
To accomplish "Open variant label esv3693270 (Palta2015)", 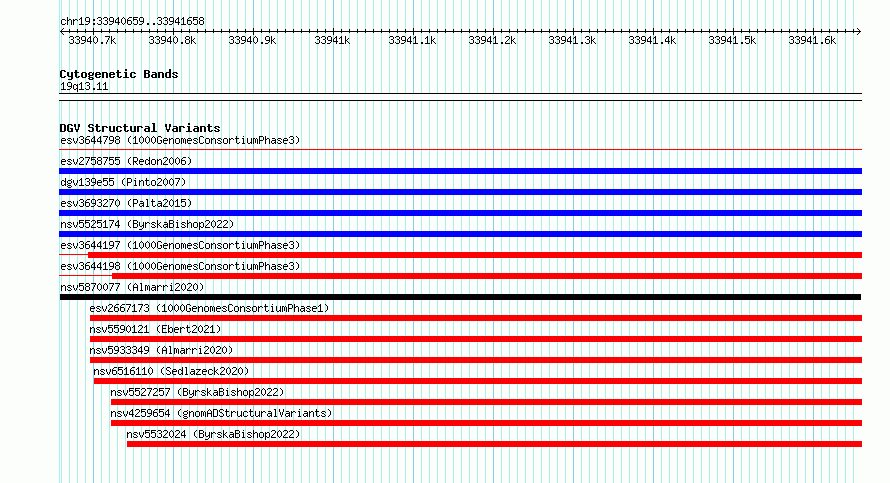I will [x=126, y=203].
